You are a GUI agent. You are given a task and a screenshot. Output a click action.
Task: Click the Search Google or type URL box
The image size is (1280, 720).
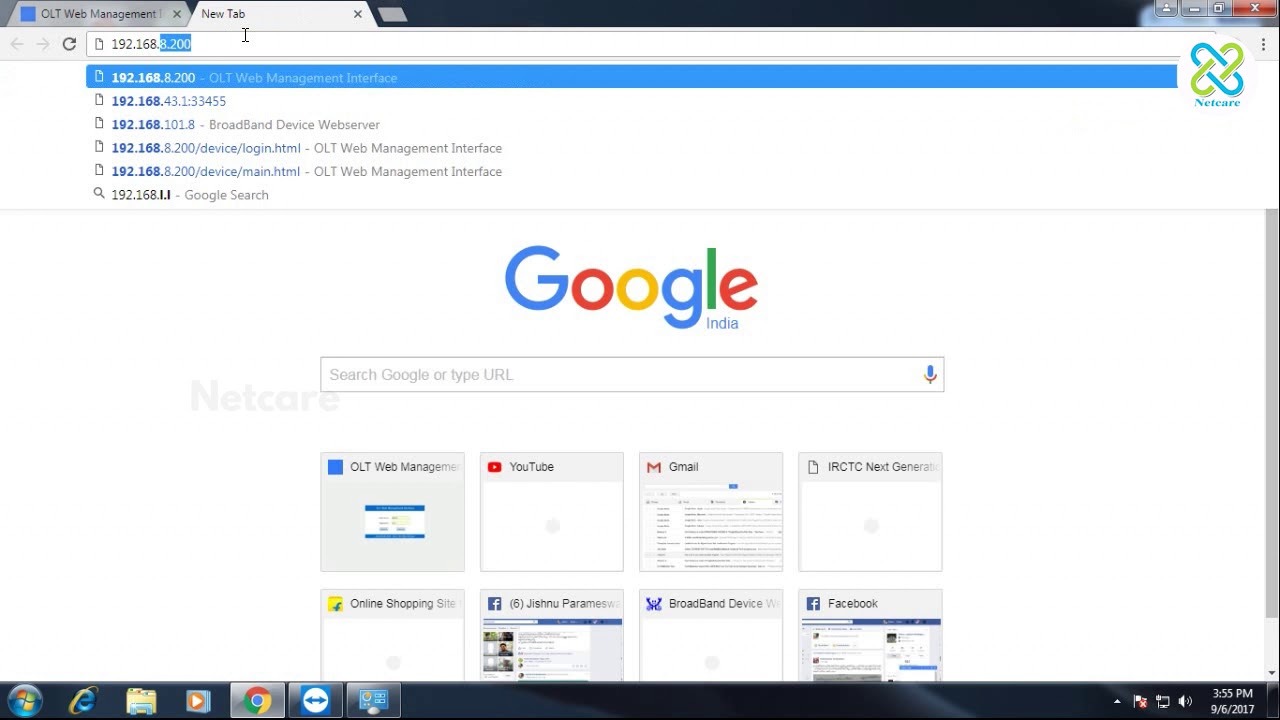[620, 375]
